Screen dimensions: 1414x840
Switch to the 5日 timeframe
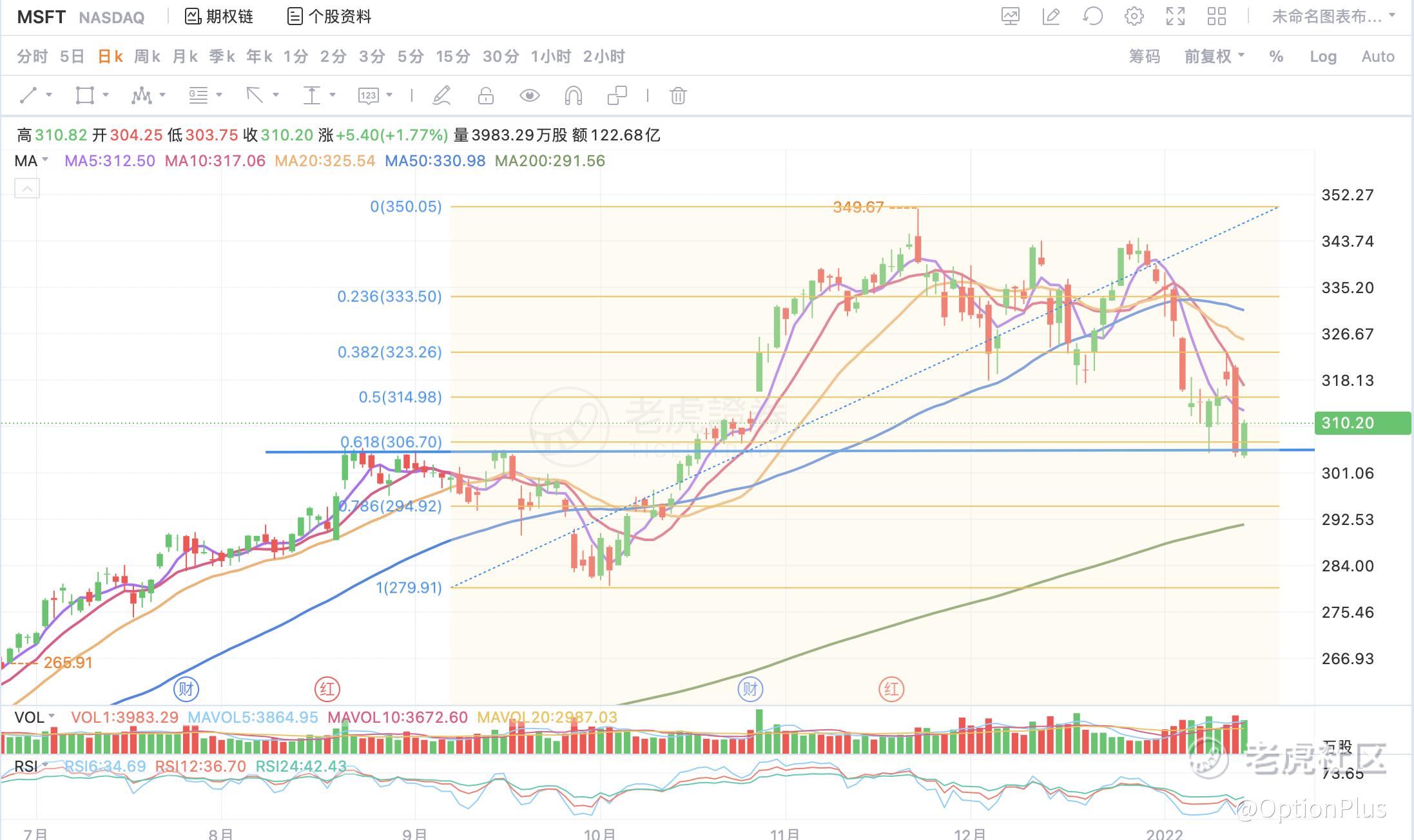72,57
